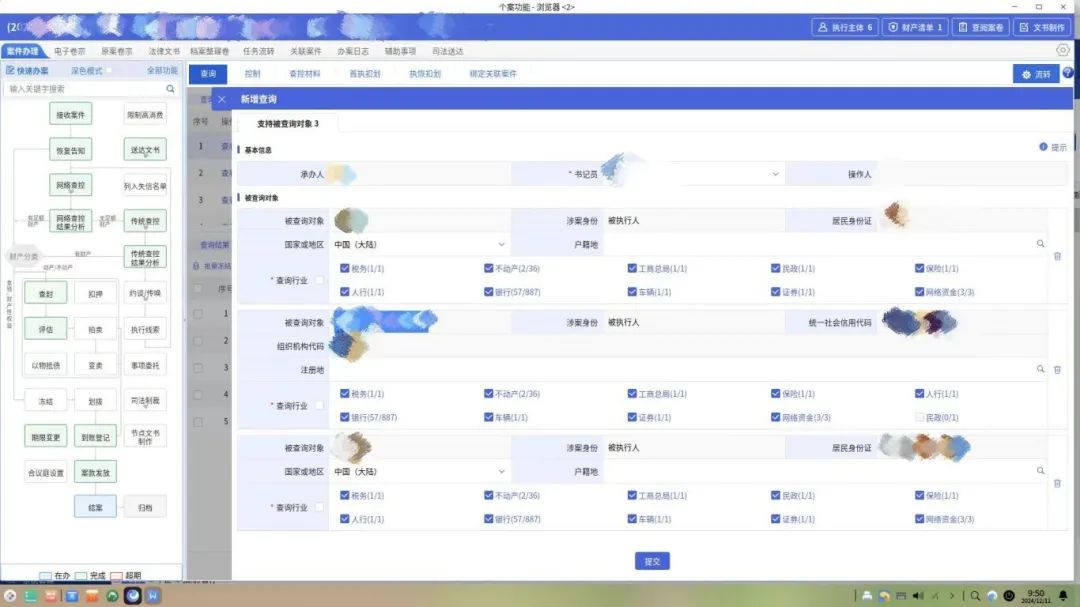Delete the third queried person with trash icon
This screenshot has height=607, width=1080.
(x=1057, y=484)
